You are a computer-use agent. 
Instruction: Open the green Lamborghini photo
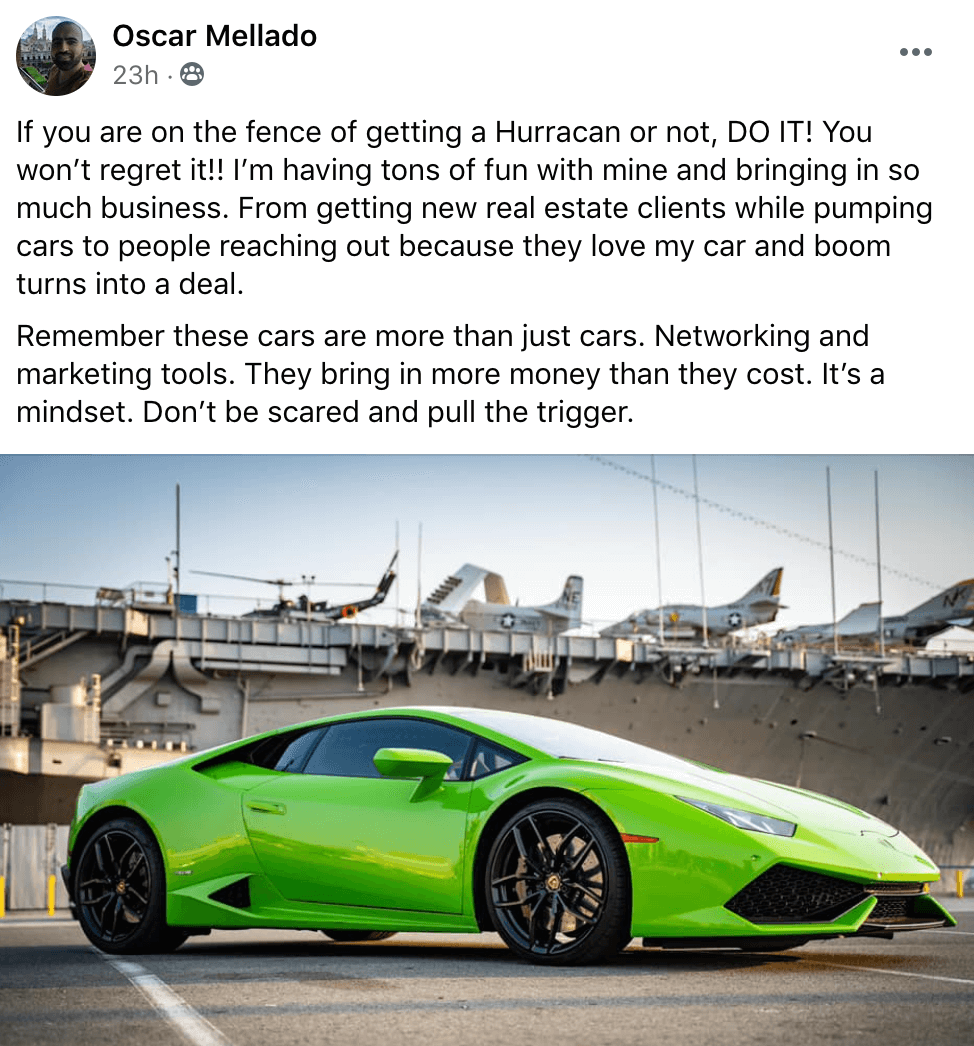(x=487, y=750)
